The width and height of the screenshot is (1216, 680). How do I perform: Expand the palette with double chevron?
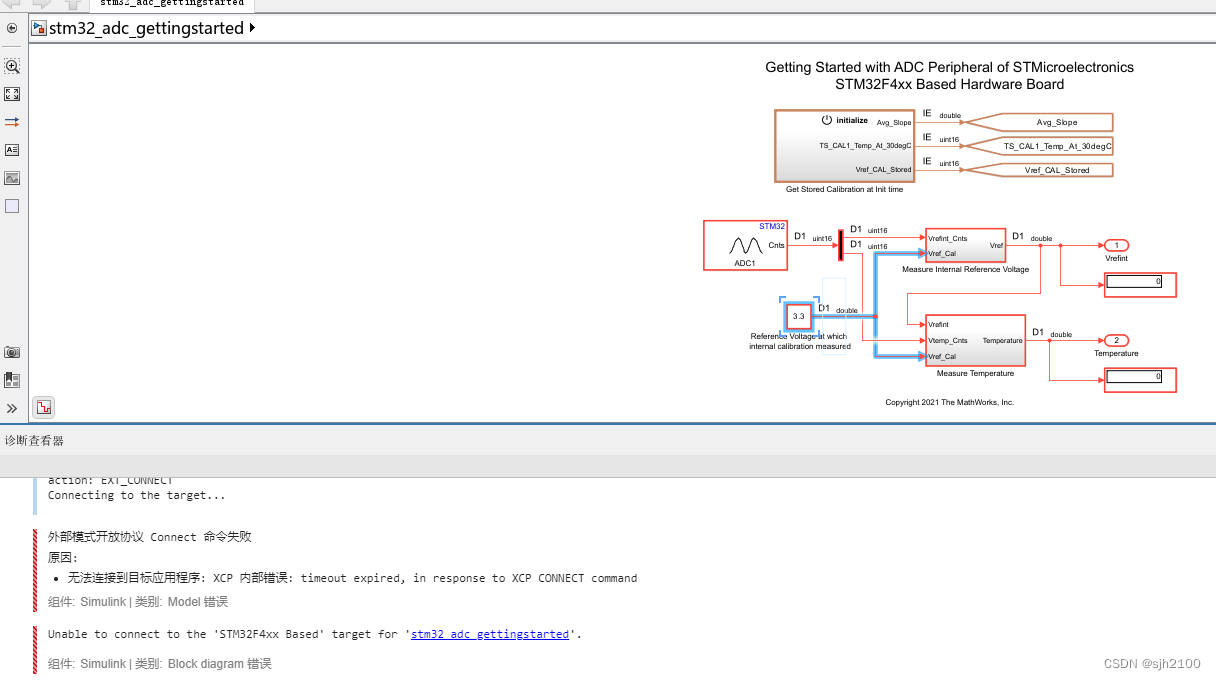point(12,408)
